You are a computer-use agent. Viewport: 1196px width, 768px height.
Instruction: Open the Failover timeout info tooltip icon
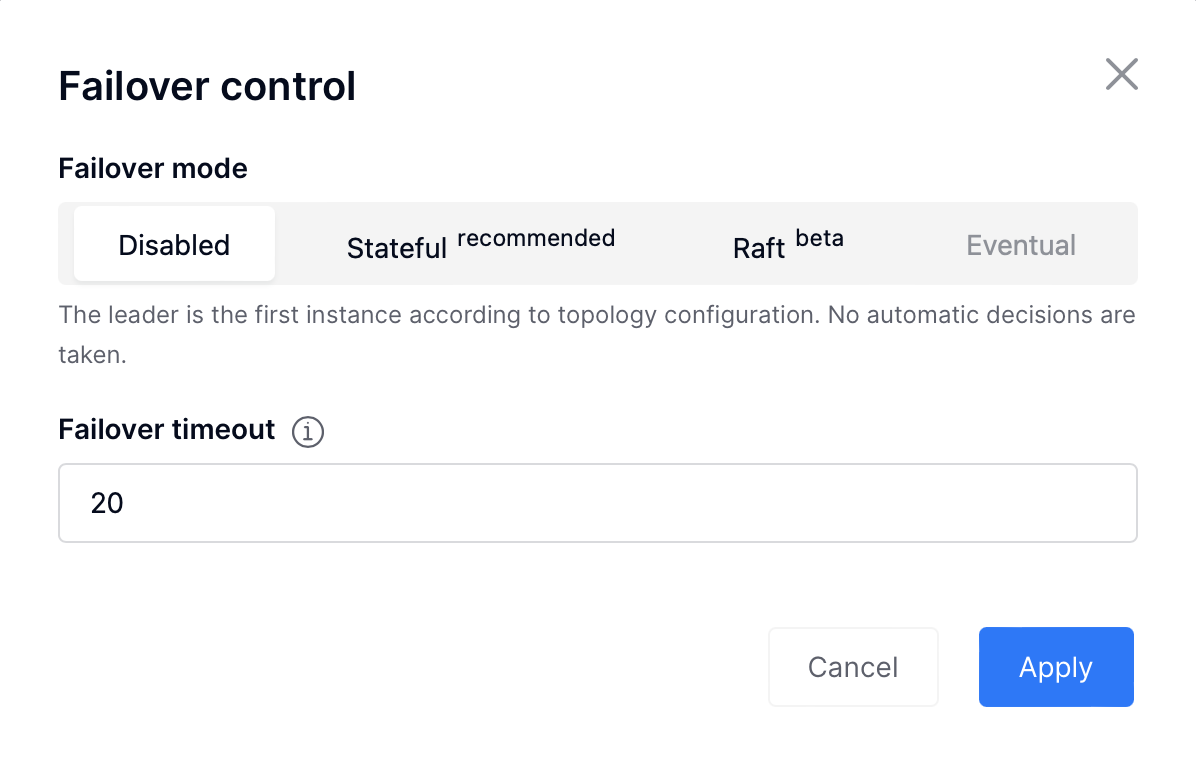(x=307, y=432)
